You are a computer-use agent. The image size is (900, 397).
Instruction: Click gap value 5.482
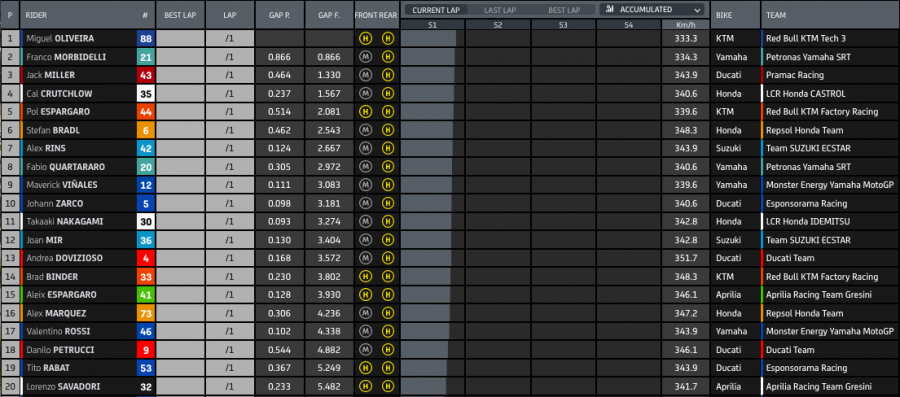click(329, 387)
